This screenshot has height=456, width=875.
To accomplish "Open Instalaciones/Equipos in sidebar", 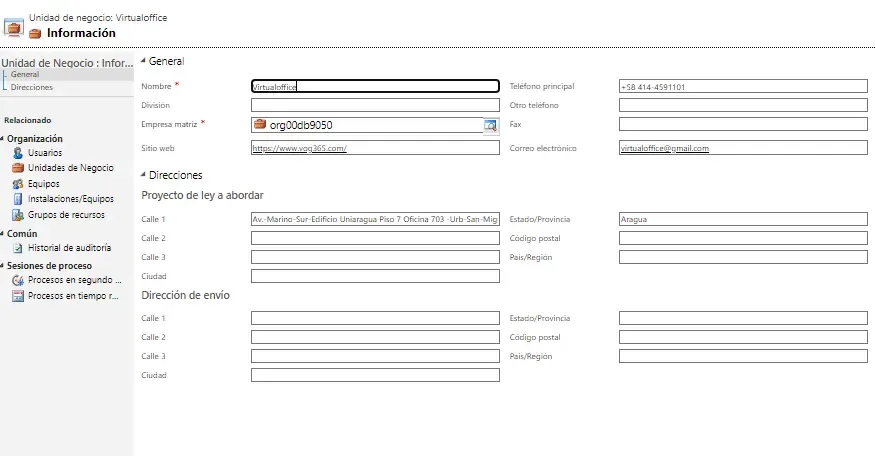I will pyautogui.click(x=70, y=199).
